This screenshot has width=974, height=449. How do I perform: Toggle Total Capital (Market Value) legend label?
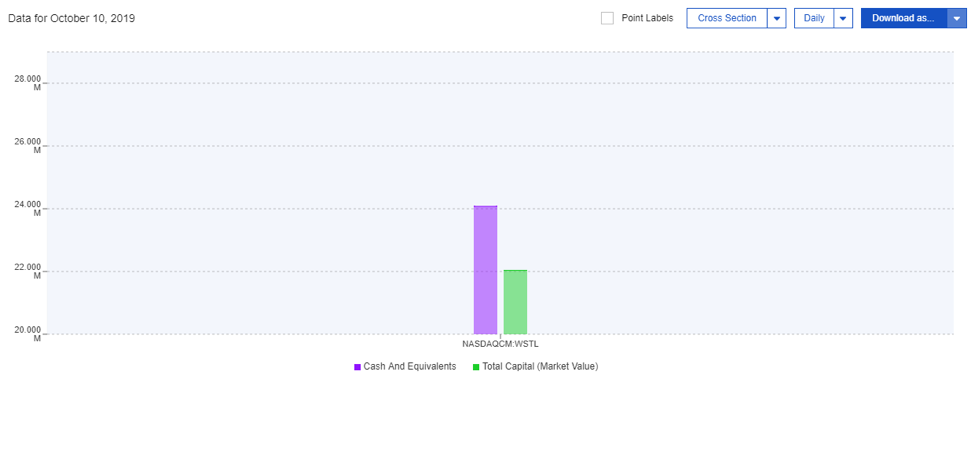coord(540,367)
